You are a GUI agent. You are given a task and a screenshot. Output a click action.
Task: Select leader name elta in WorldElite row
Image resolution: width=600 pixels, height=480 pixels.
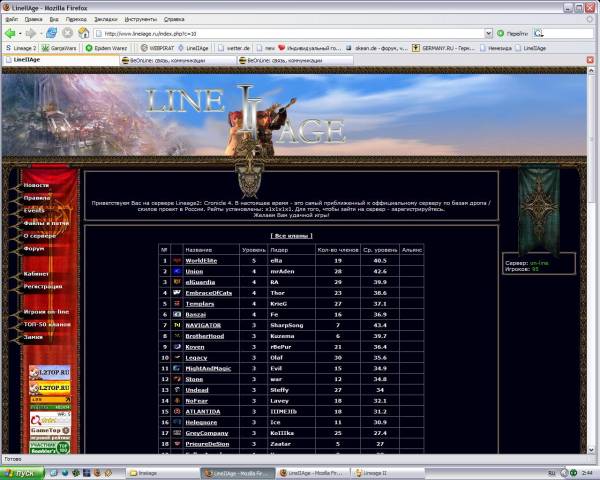[x=276, y=261]
